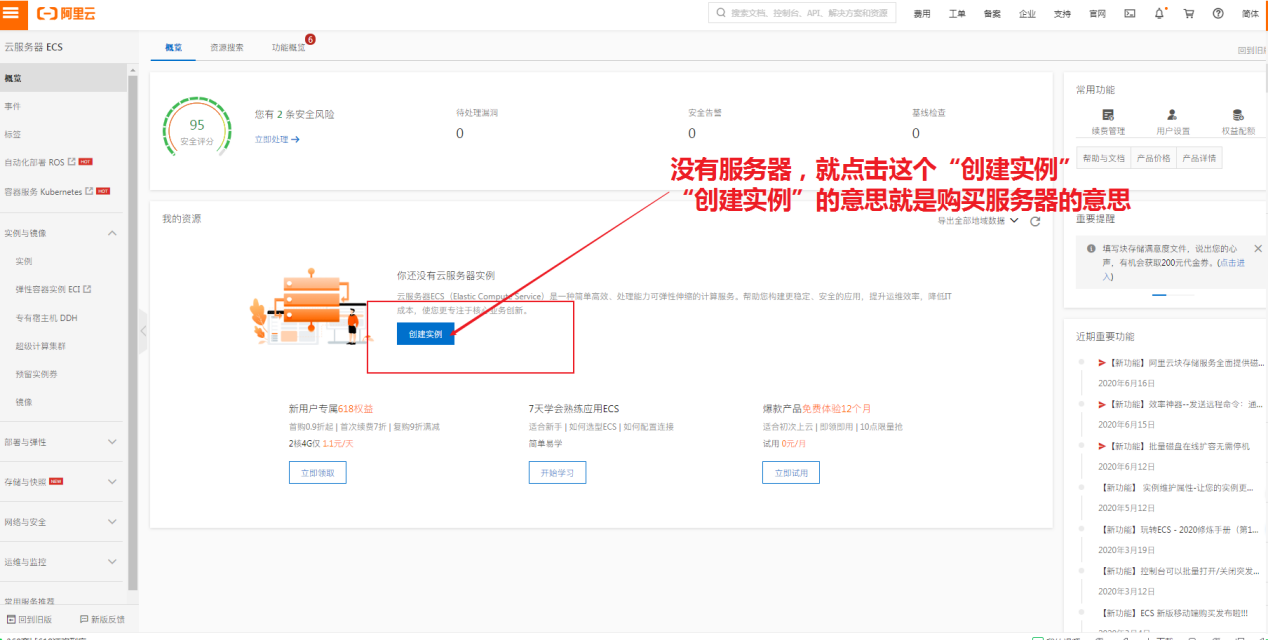
Task: Select 概览 in the sidebar
Action: click(x=63, y=78)
